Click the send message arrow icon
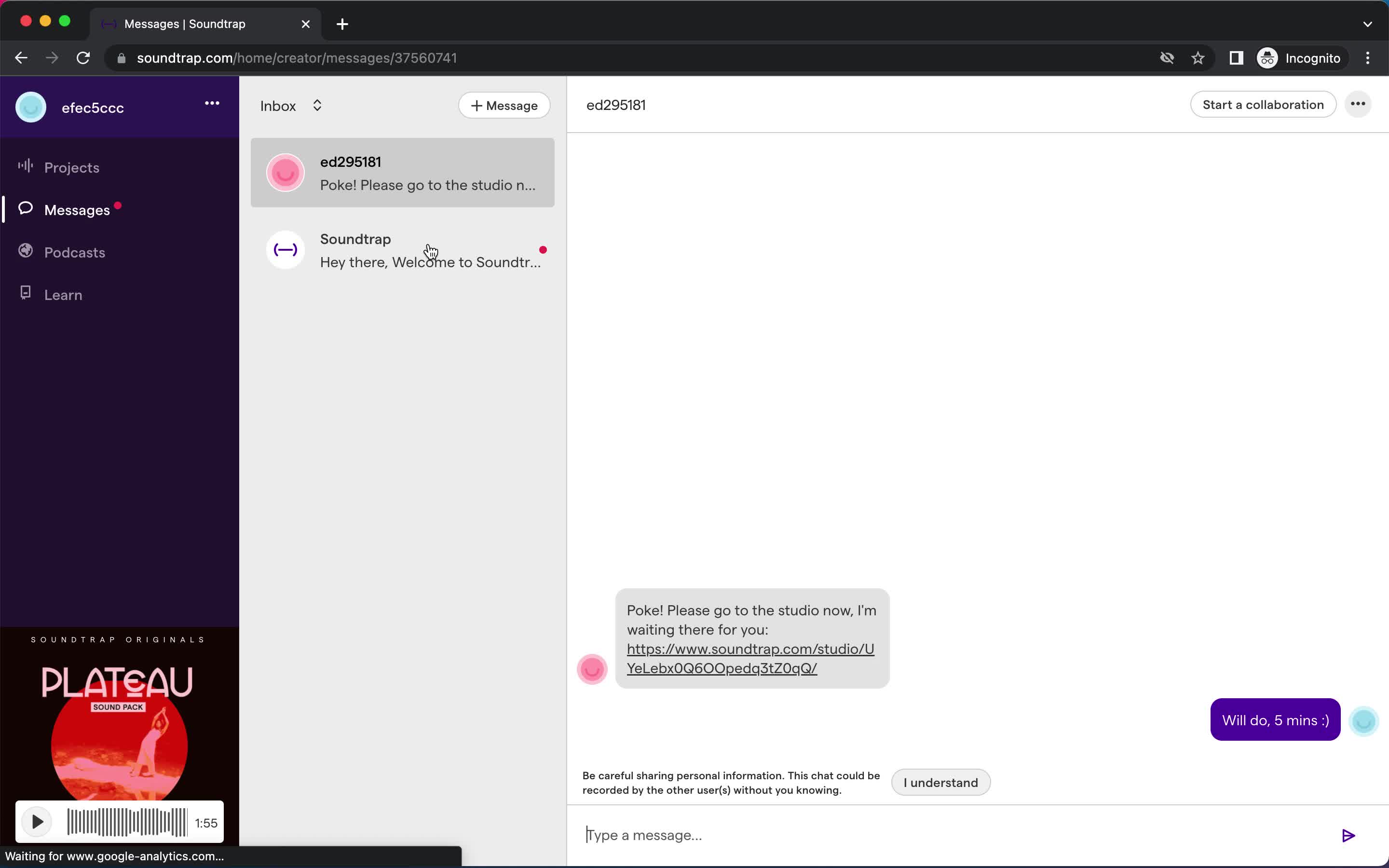 point(1349,835)
